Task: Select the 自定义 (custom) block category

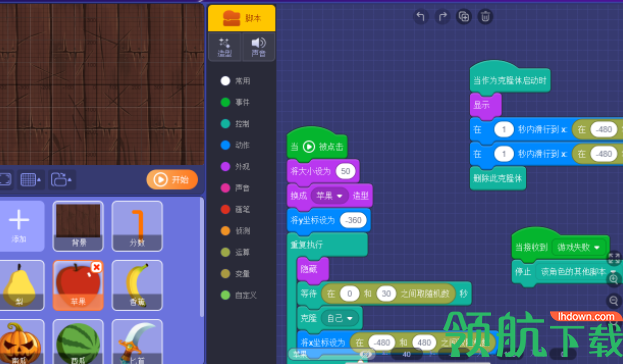Action: 239,295
